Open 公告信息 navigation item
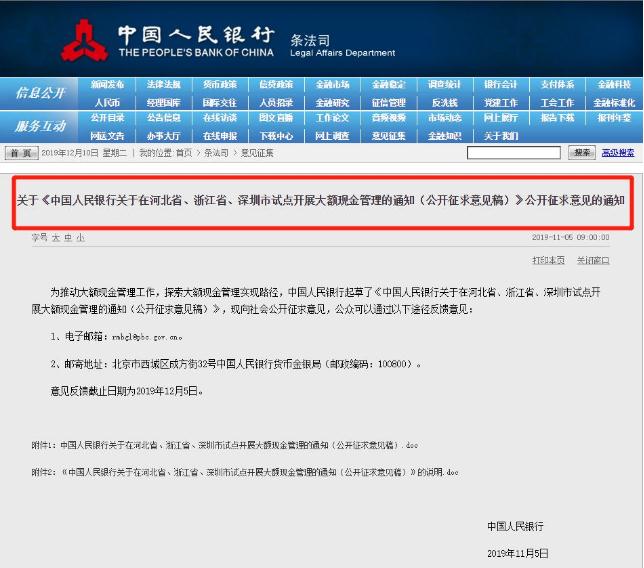The width and height of the screenshot is (644, 568). (163, 118)
